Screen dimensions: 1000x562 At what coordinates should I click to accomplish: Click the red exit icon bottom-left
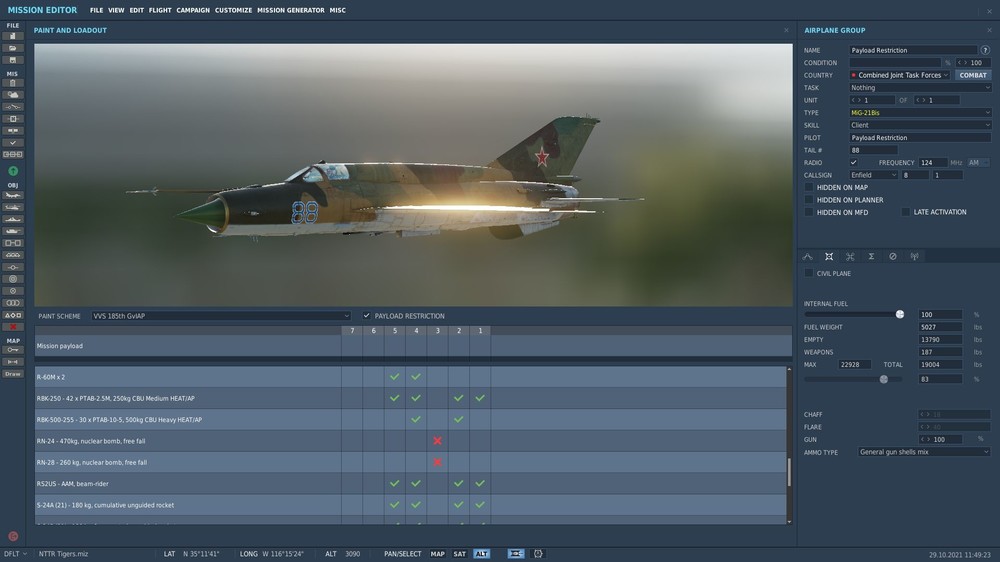(x=13, y=536)
